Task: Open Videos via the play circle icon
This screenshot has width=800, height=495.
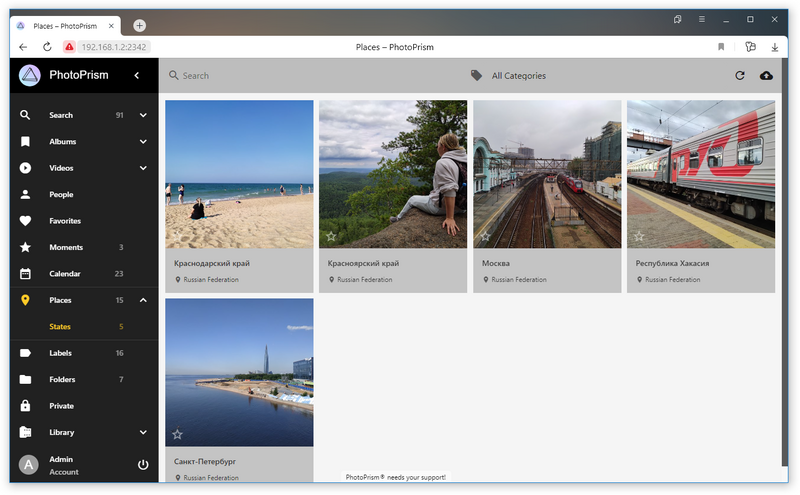Action: point(25,168)
